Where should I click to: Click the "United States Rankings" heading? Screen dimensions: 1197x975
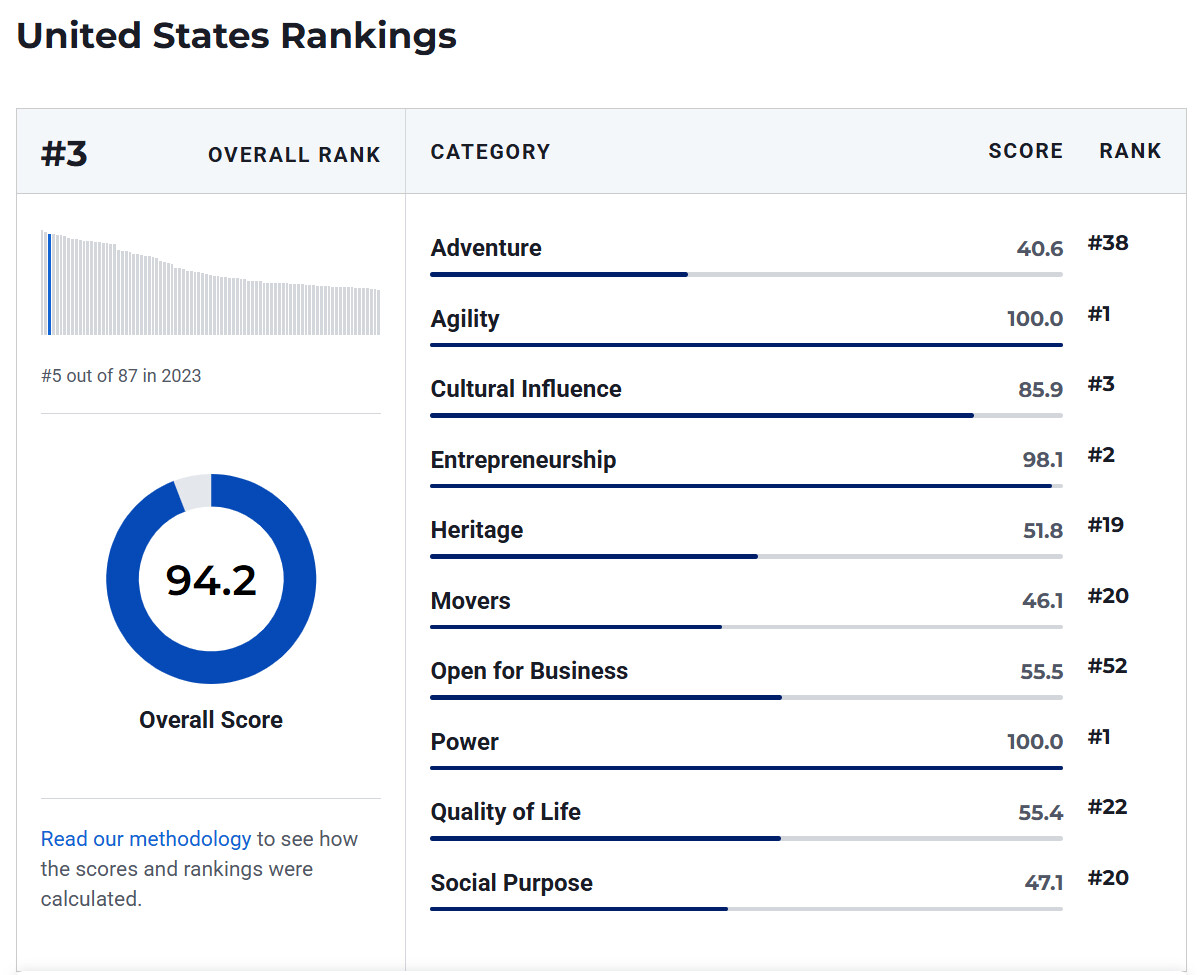(x=237, y=36)
